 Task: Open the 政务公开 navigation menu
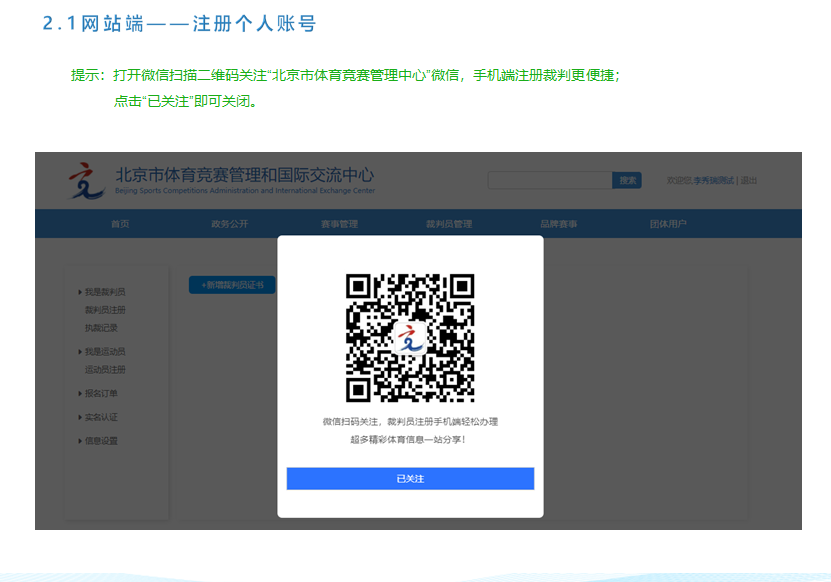(x=229, y=224)
